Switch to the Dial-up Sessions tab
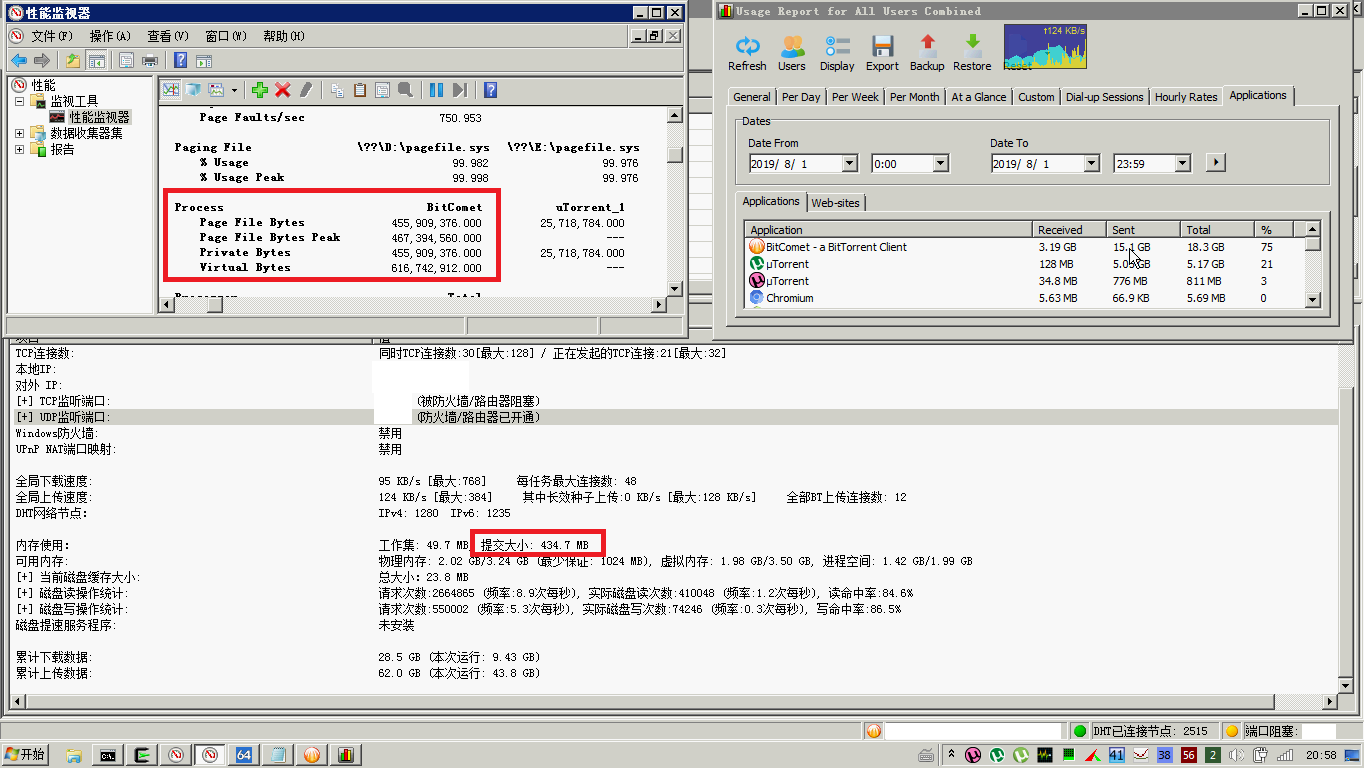The width and height of the screenshot is (1364, 768). click(1104, 97)
